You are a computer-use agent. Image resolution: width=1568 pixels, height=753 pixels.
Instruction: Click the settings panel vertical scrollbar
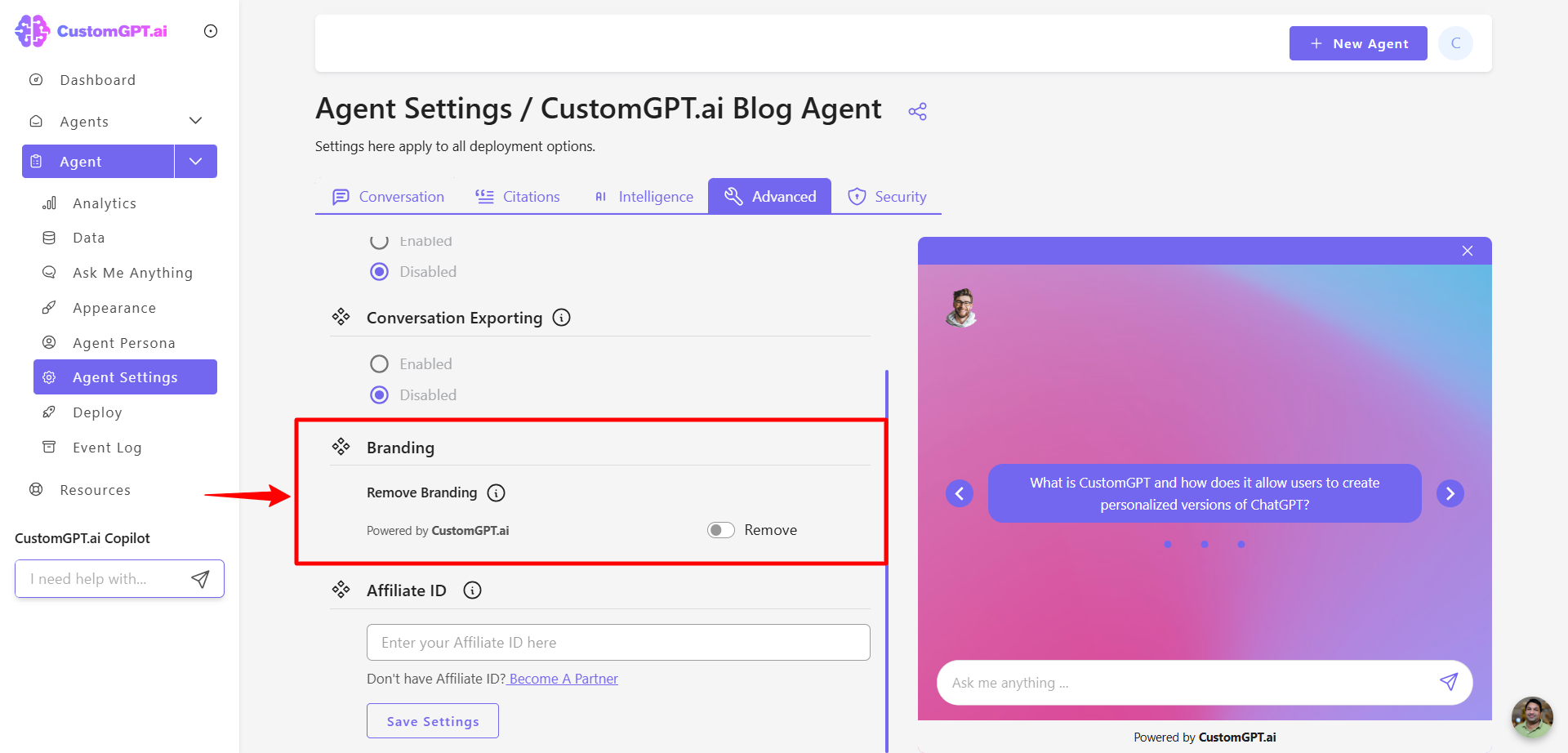tap(887, 560)
